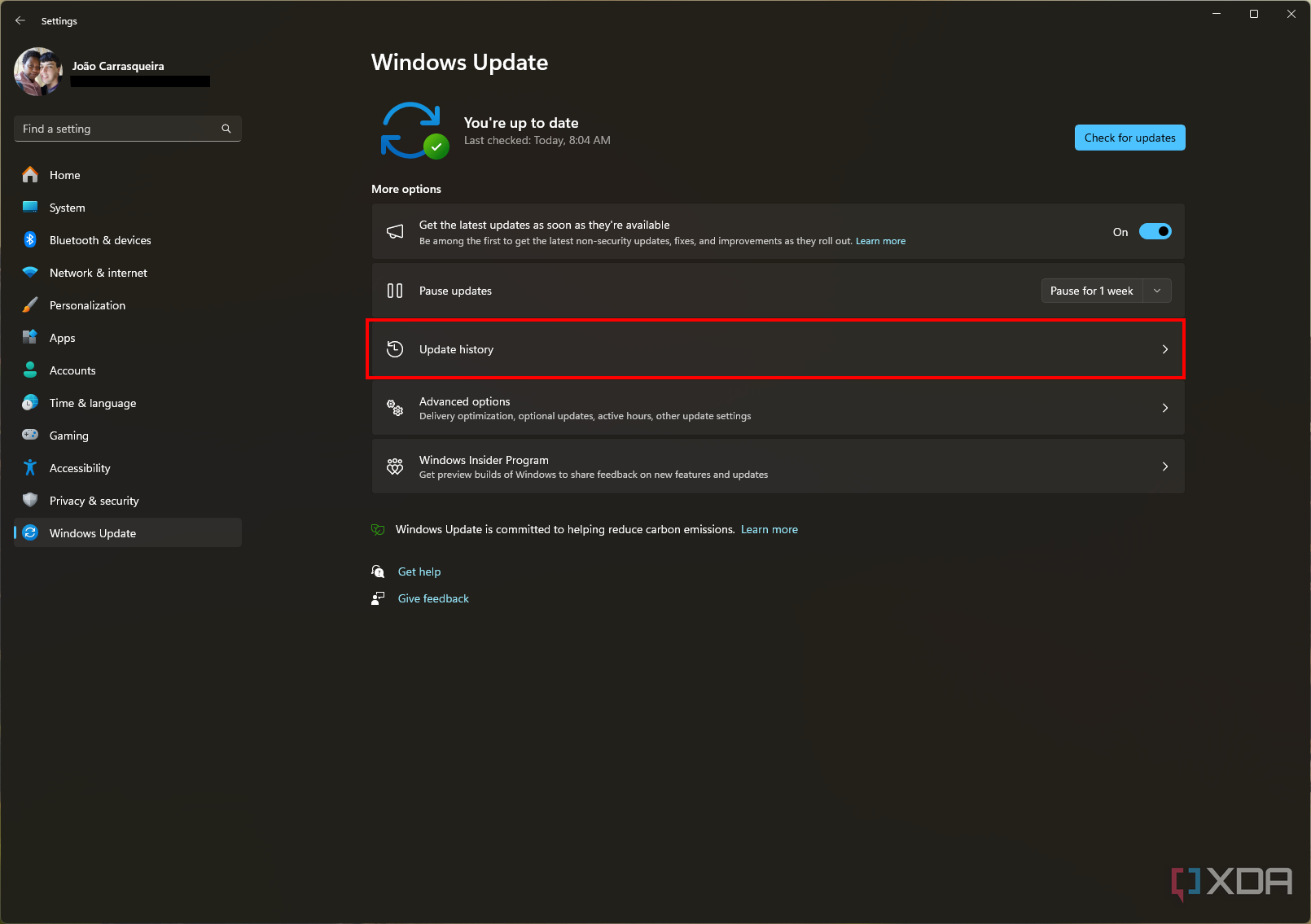Open Network & internet settings

tap(128, 273)
